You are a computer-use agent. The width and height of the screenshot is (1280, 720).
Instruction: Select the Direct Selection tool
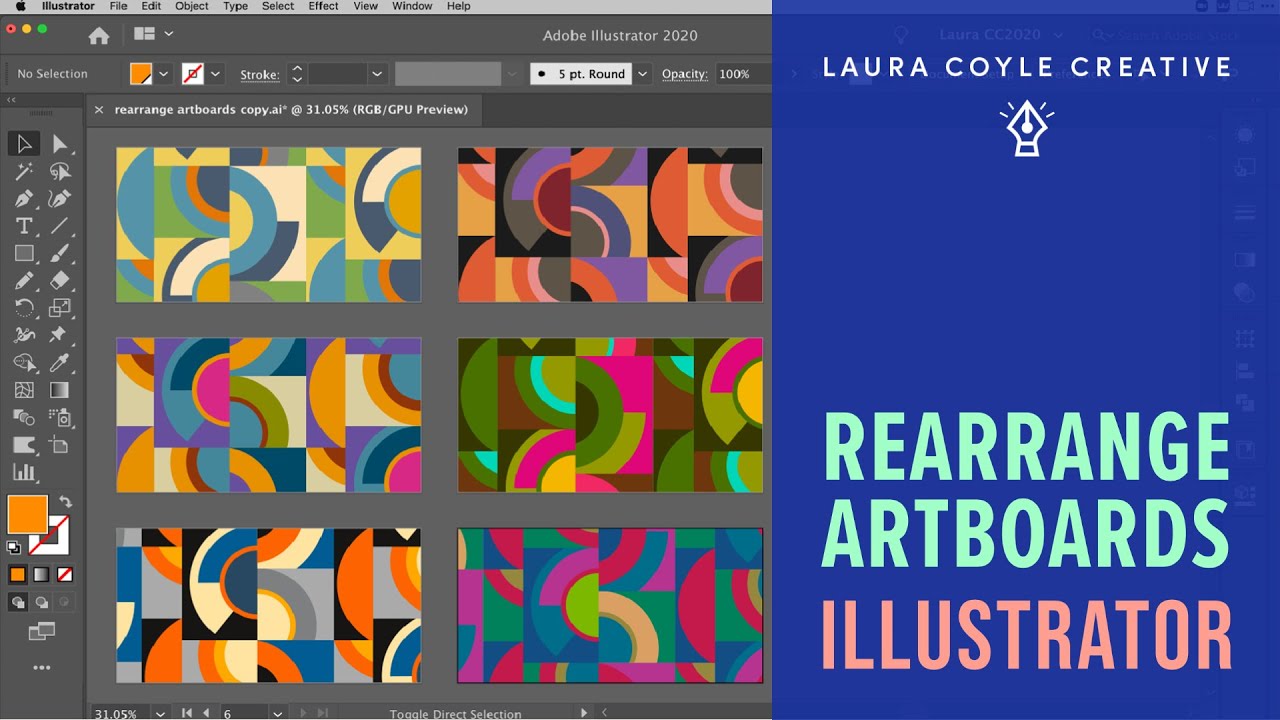click(x=59, y=144)
